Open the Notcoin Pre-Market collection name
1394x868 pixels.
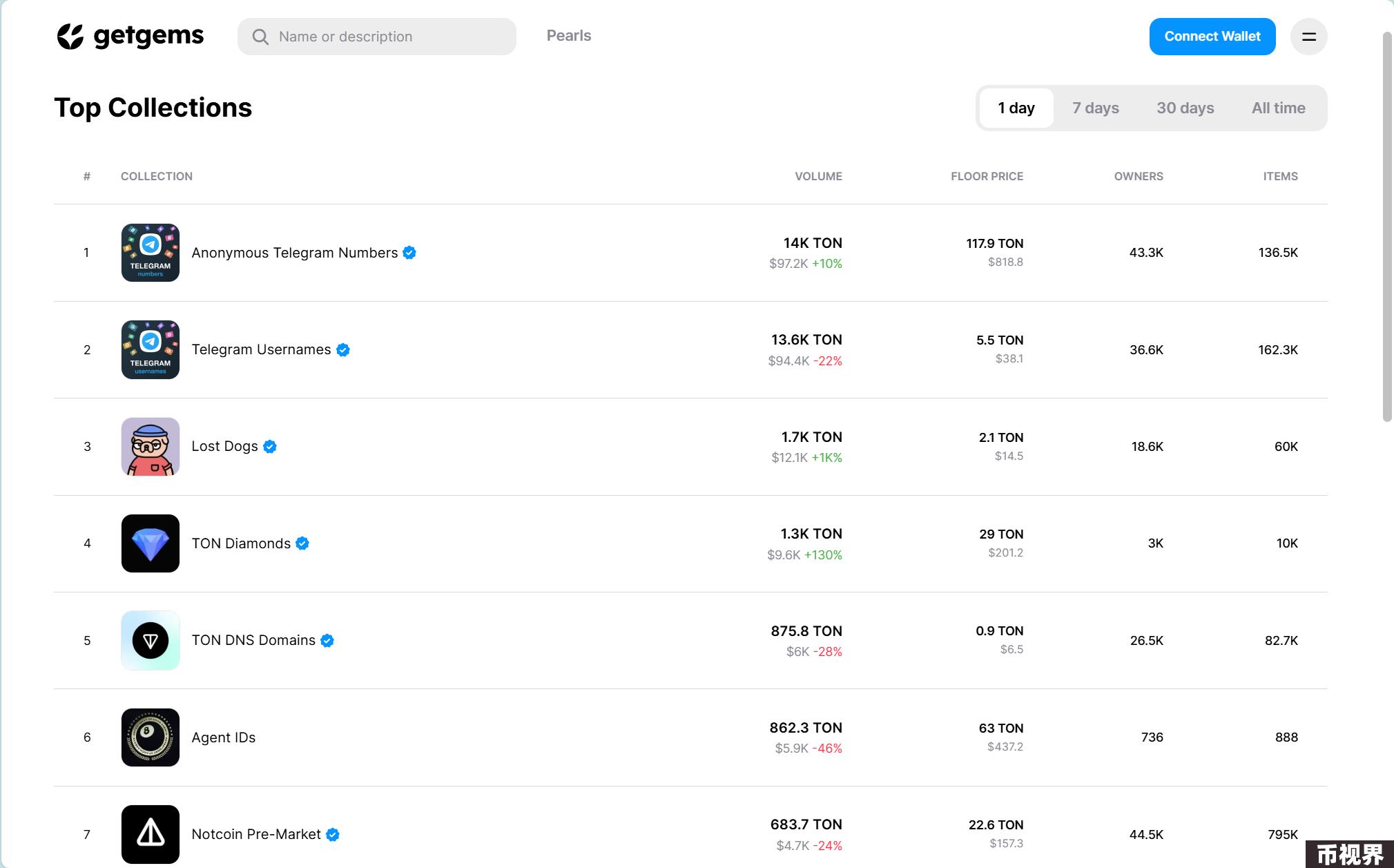(256, 834)
